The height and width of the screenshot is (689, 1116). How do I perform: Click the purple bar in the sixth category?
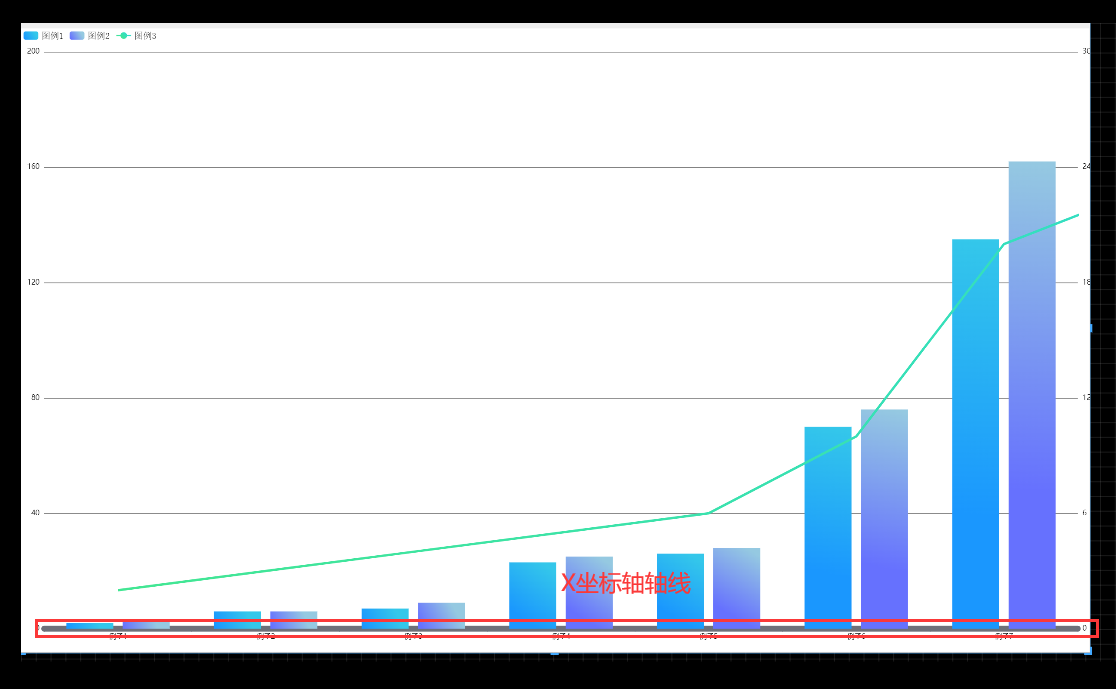884,518
